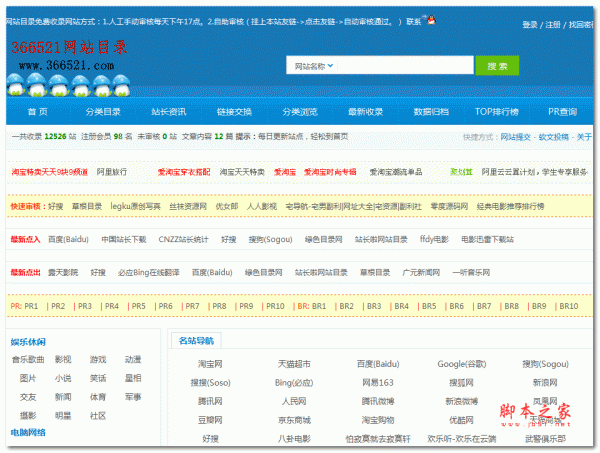Open 小说 subcategory
This screenshot has height=453, width=600.
(63, 378)
